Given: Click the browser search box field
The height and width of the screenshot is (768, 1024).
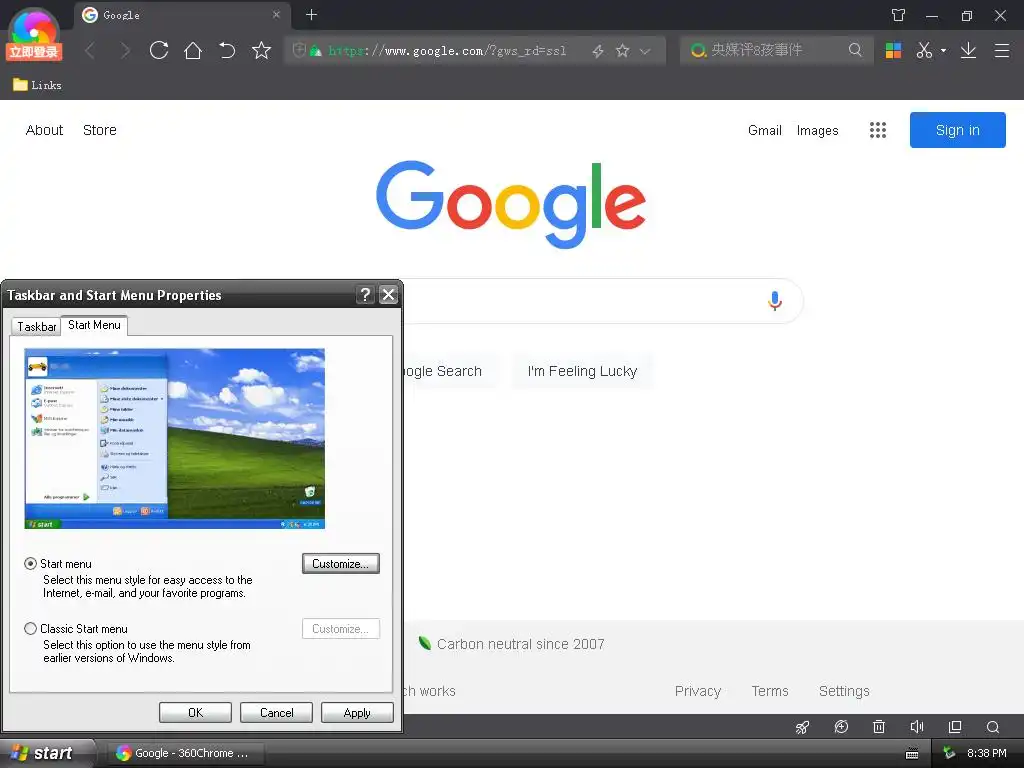Looking at the screenshot, I should click(x=777, y=50).
